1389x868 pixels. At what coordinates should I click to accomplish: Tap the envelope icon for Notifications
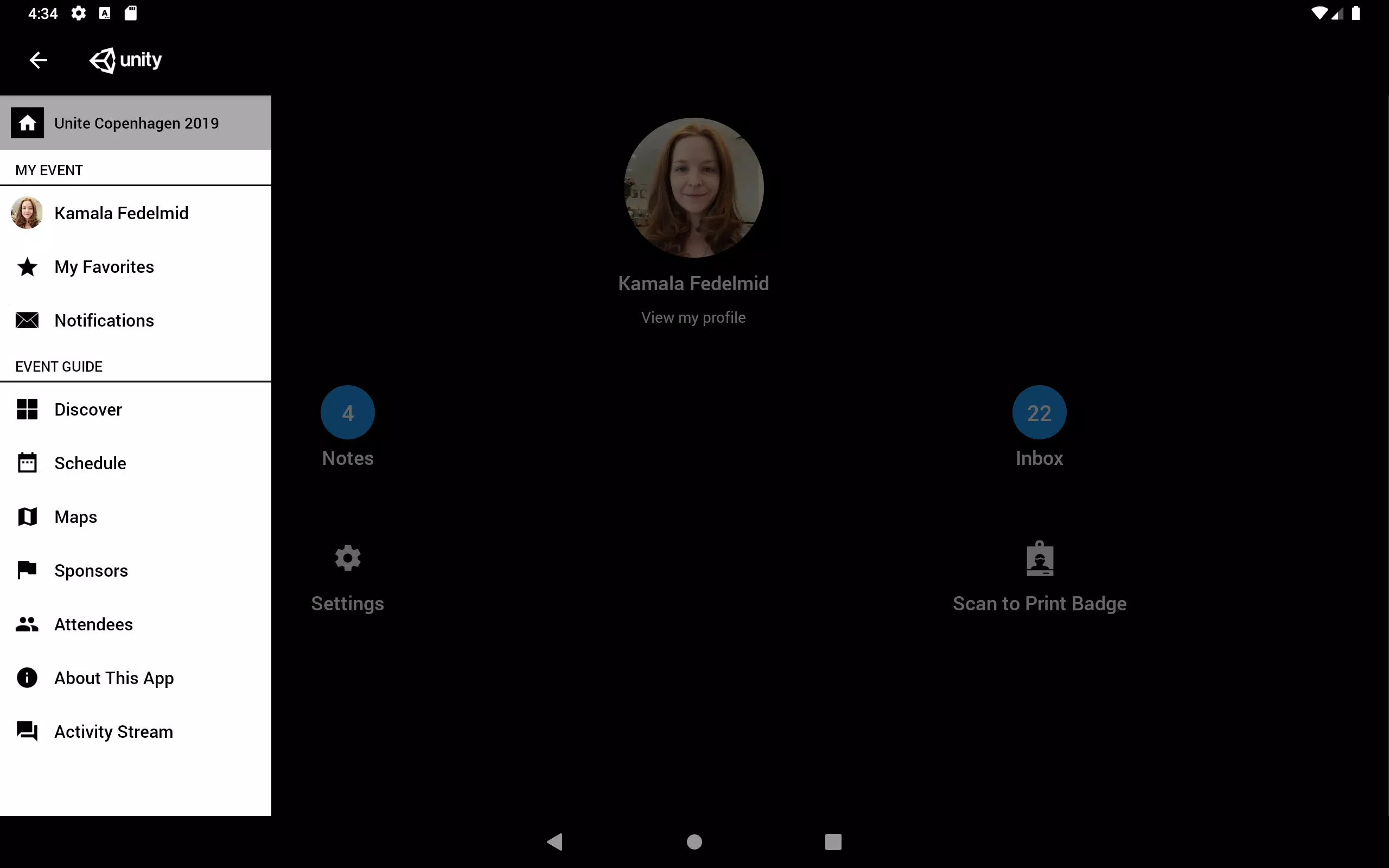coord(27,320)
